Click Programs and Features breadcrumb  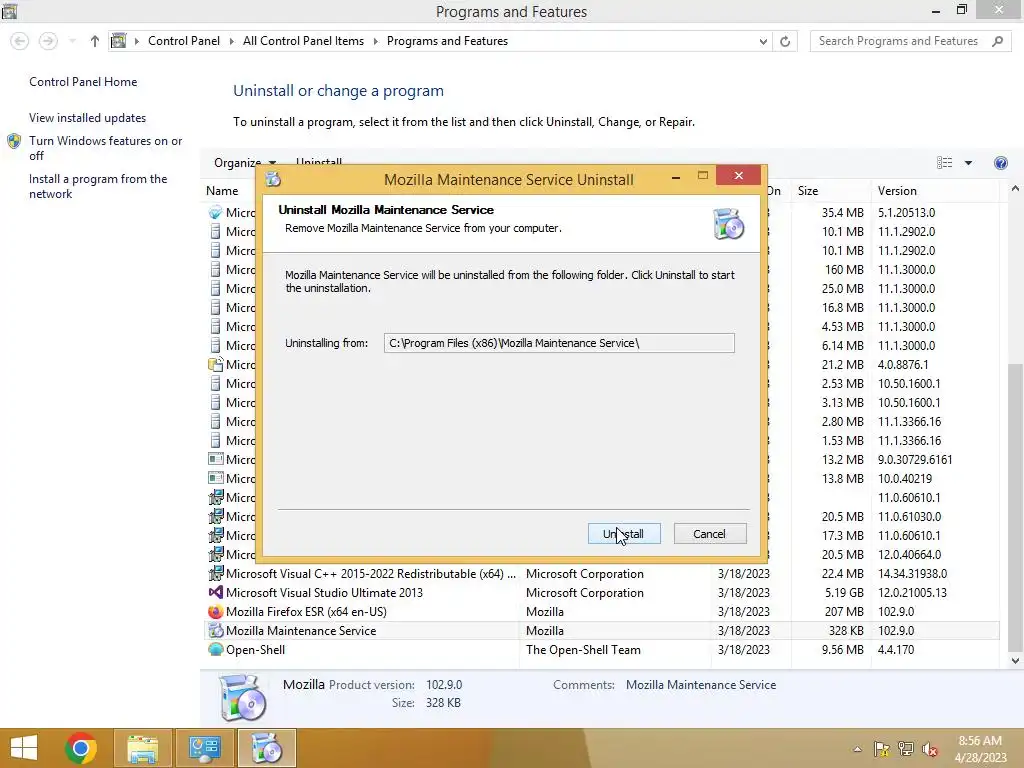point(447,41)
